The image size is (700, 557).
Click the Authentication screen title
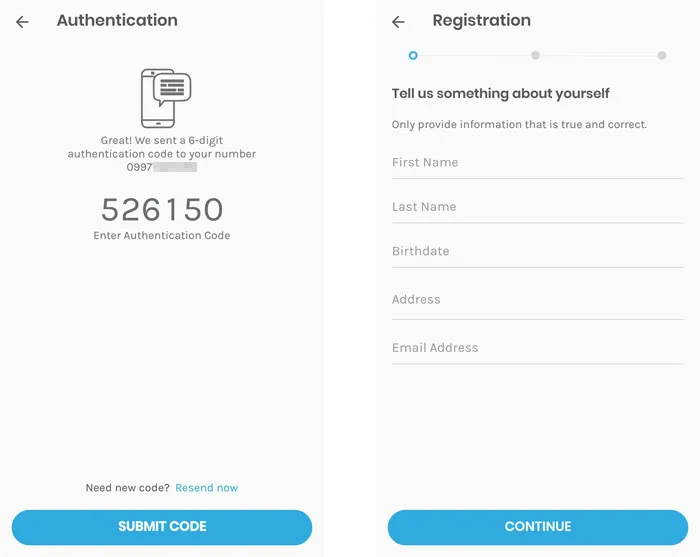tap(117, 21)
